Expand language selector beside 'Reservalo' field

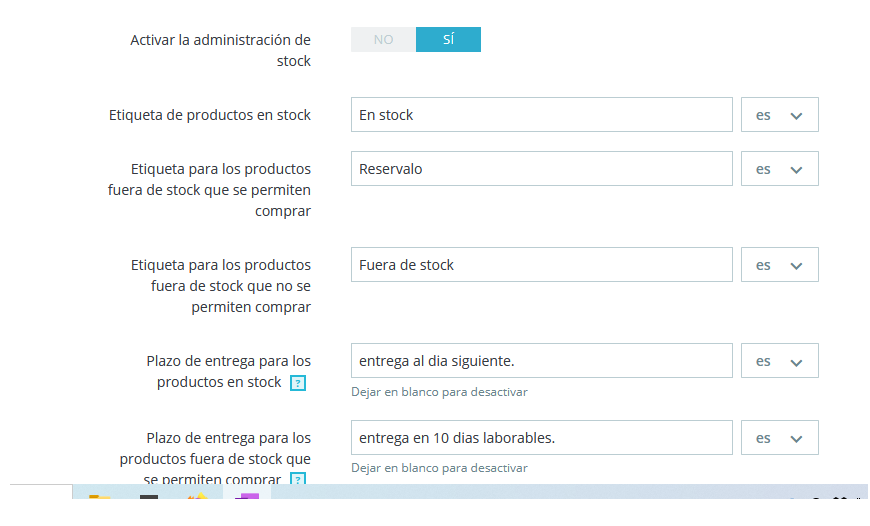[x=779, y=169]
